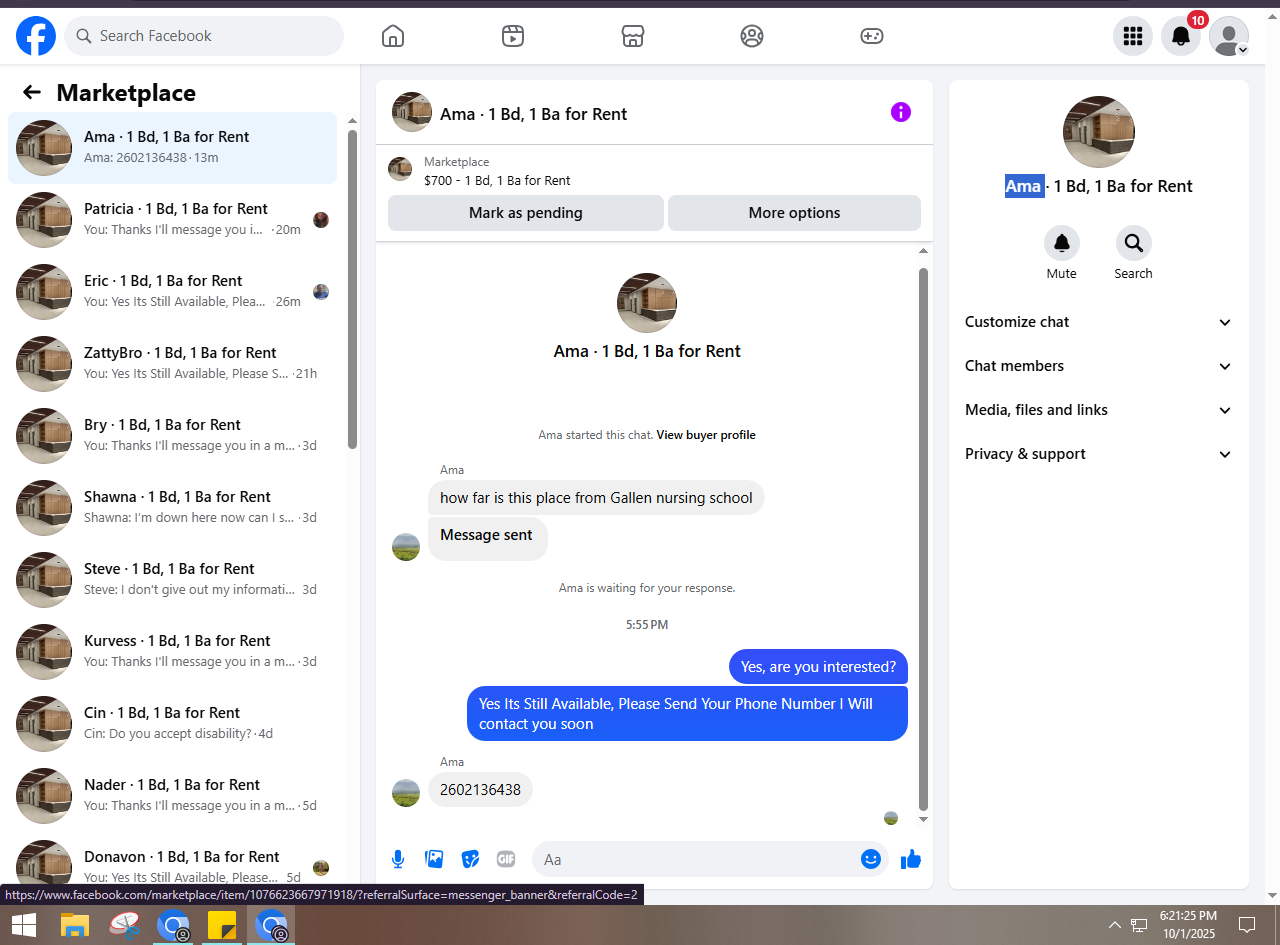Open the Eric rental conversation

coord(173,292)
